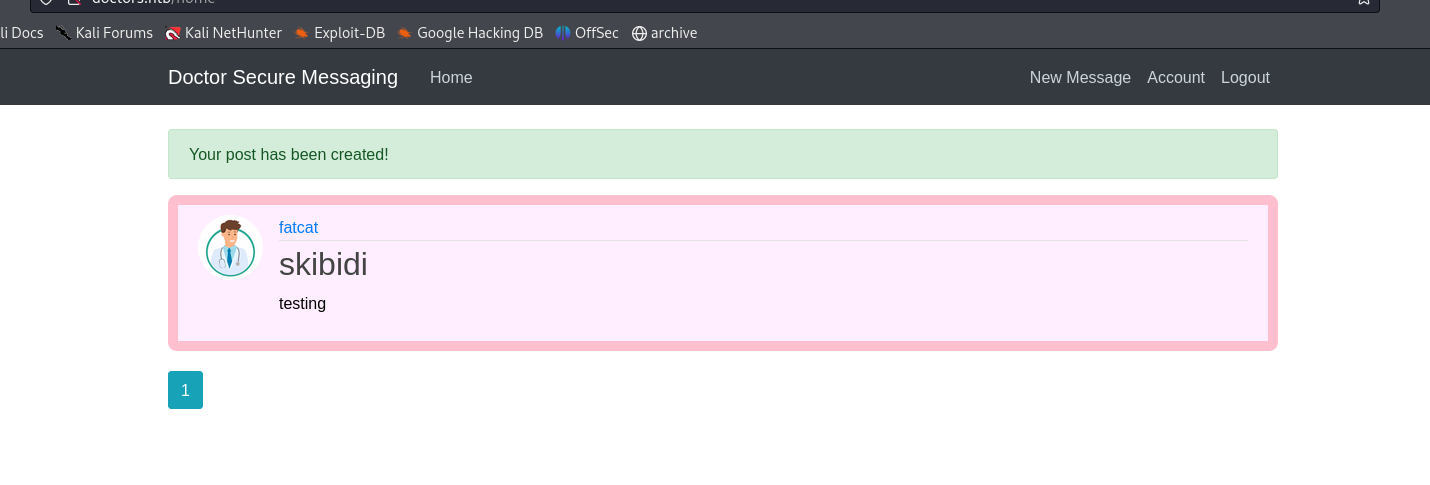This screenshot has height=485, width=1430.
Task: Click the doctor avatar image on the post
Action: pyautogui.click(x=231, y=248)
